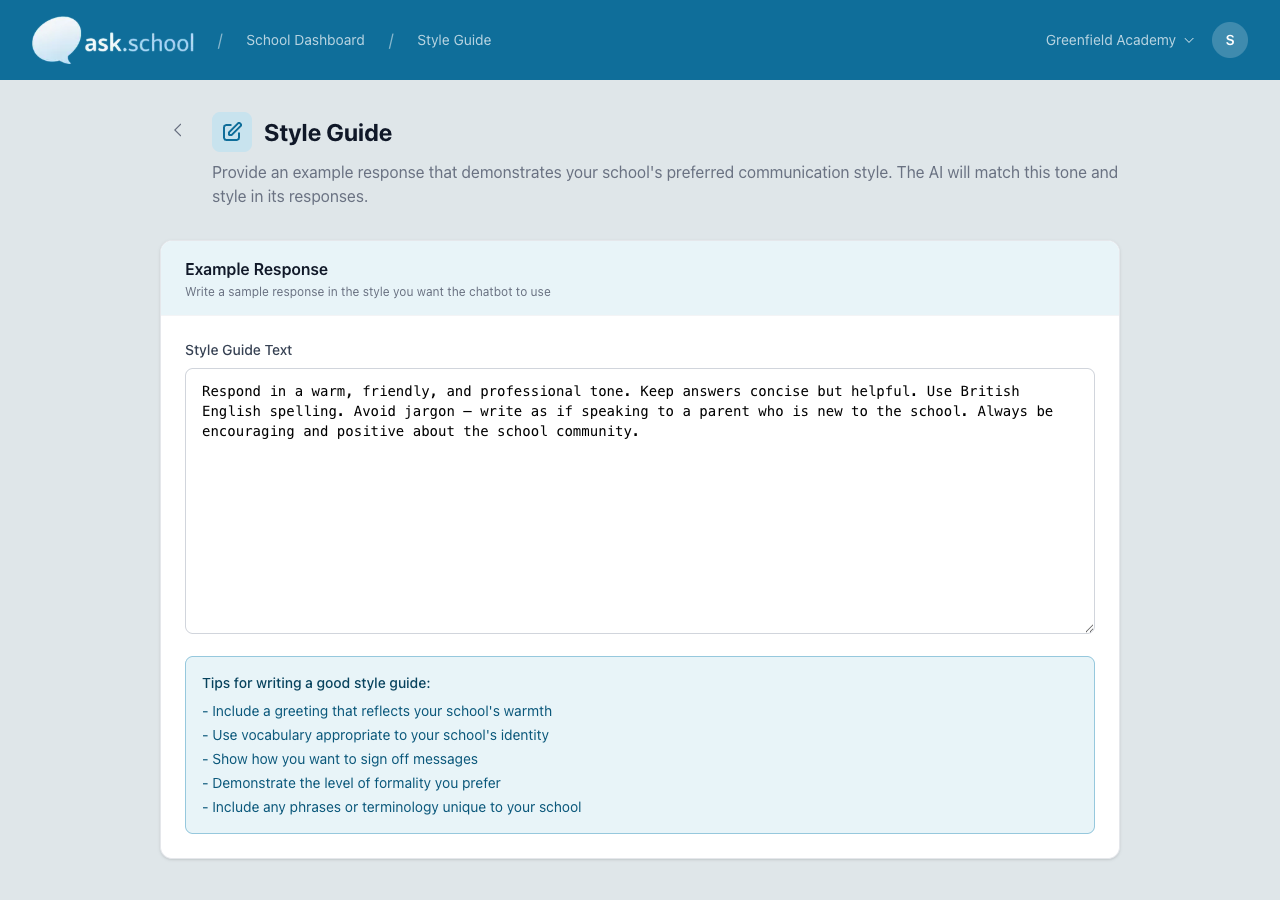Viewport: 1280px width, 900px height.
Task: Click tip 'Demonstrate the level of formality you prefer'
Action: (x=351, y=783)
